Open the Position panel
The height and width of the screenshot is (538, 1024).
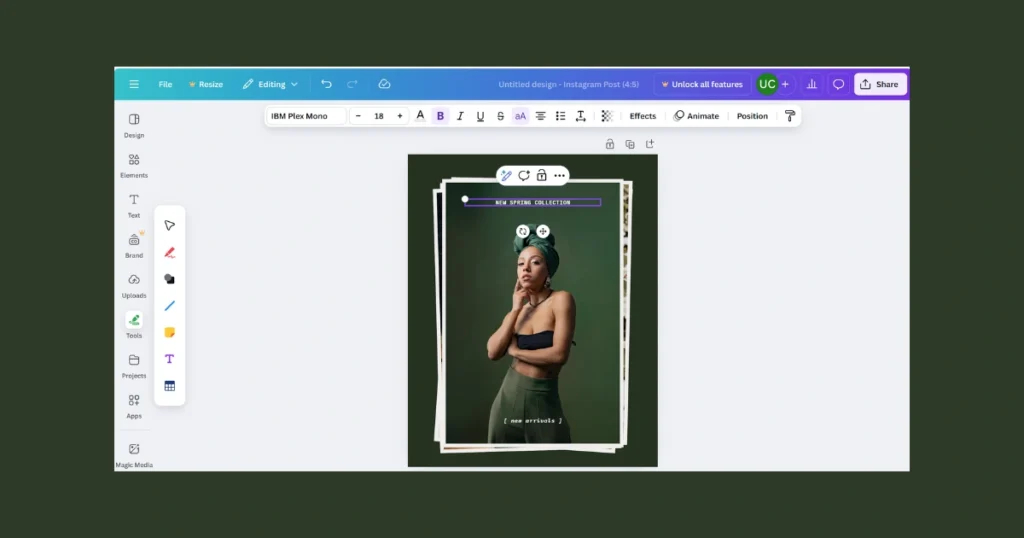(752, 116)
